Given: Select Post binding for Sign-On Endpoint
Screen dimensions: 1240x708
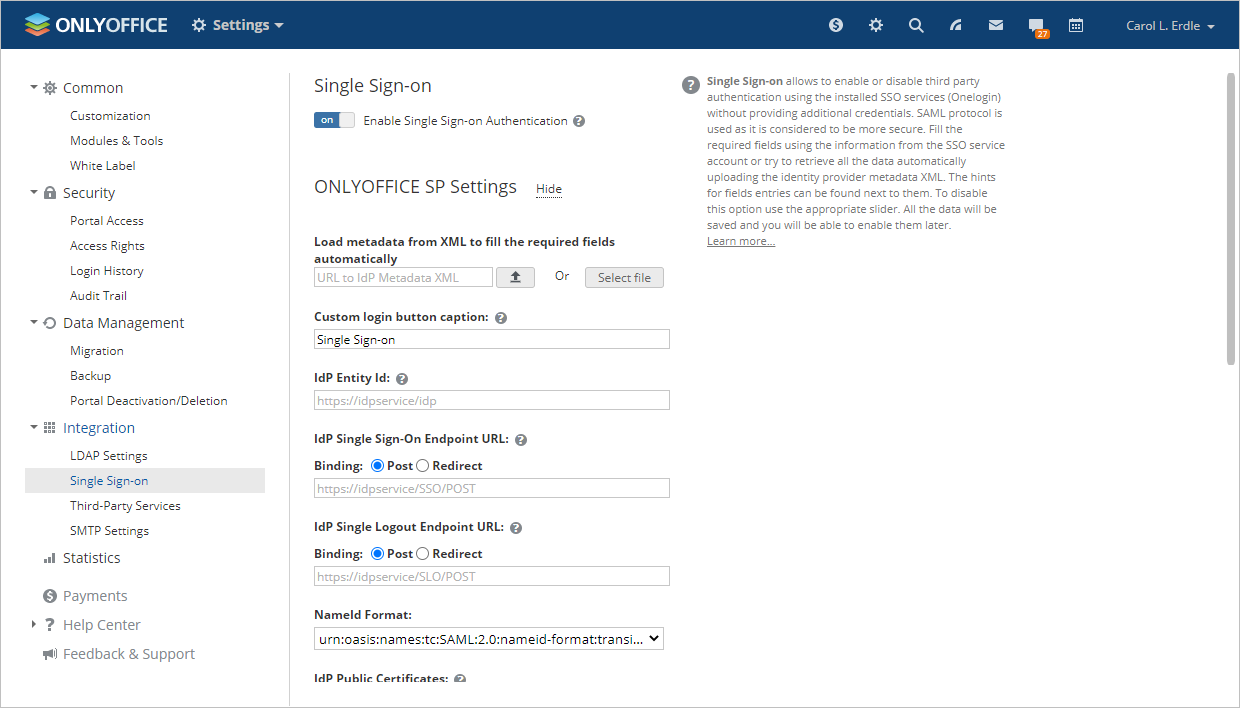Looking at the screenshot, I should (377, 466).
